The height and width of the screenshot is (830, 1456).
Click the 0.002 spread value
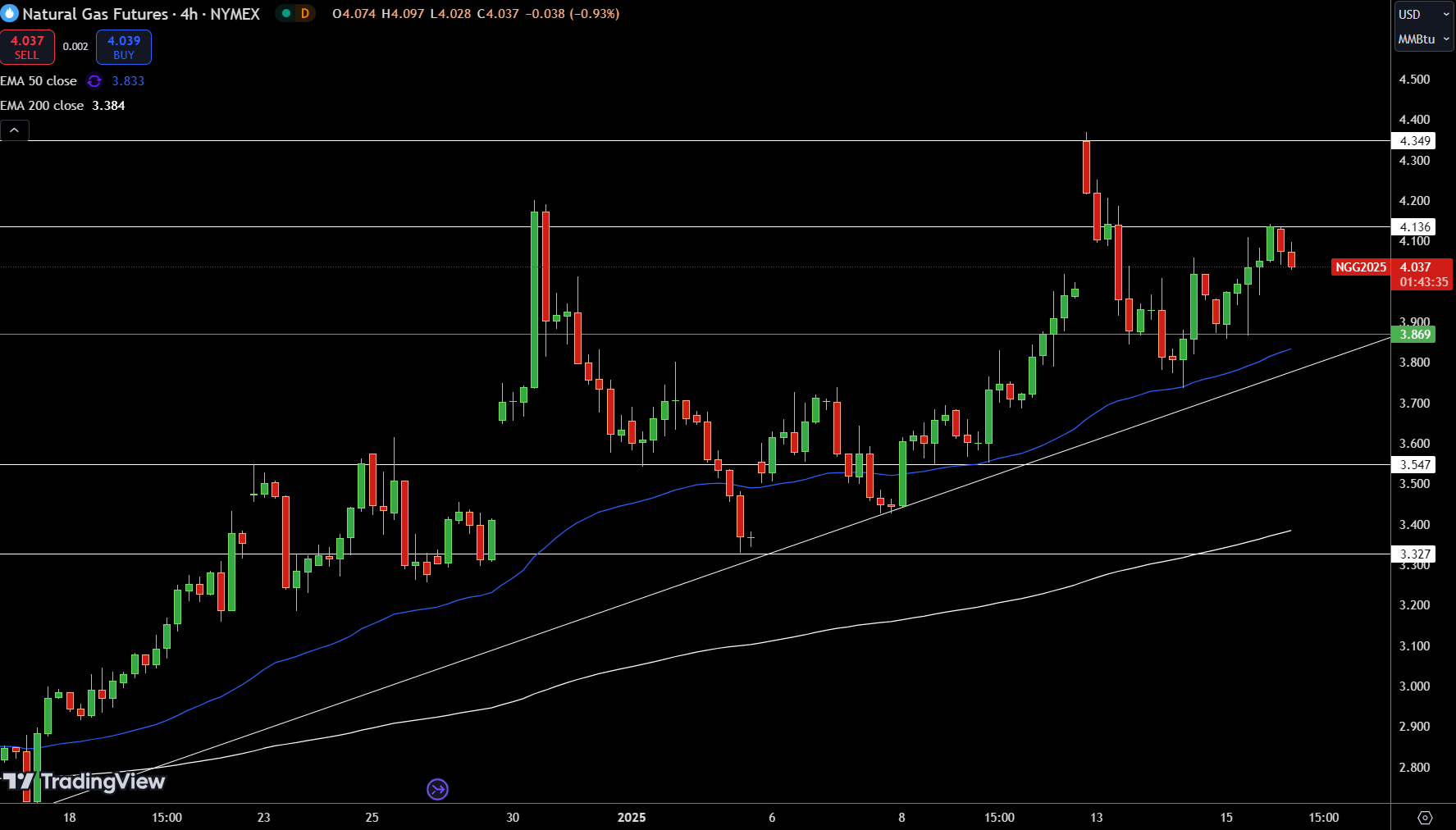tap(75, 47)
